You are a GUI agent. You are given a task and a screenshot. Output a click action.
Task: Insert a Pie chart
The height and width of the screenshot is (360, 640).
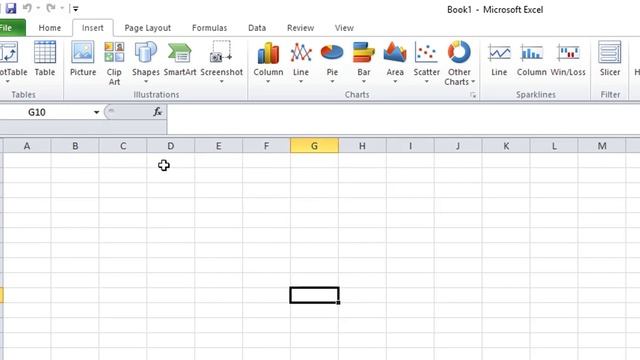(332, 62)
